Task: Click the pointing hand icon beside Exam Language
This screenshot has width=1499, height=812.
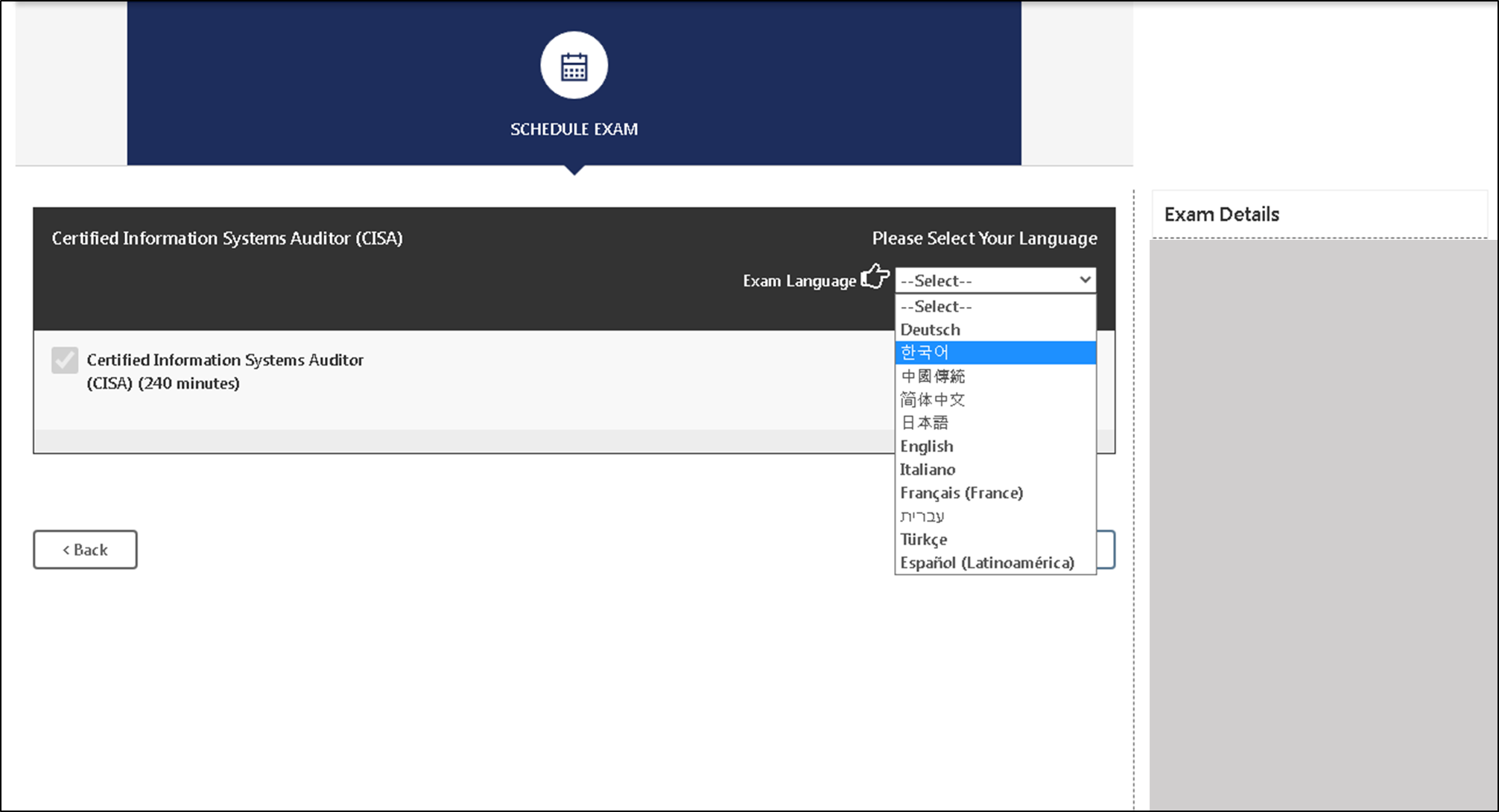Action: (875, 277)
